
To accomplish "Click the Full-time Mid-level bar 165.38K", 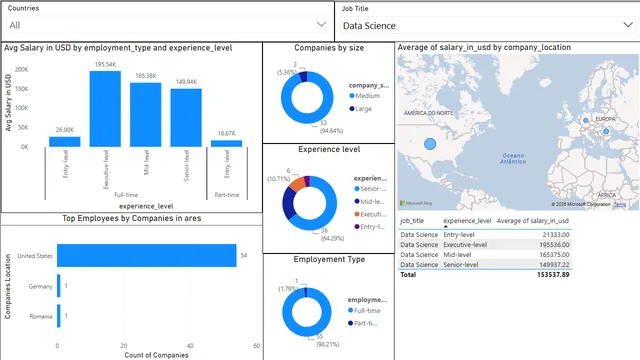I will [x=146, y=115].
